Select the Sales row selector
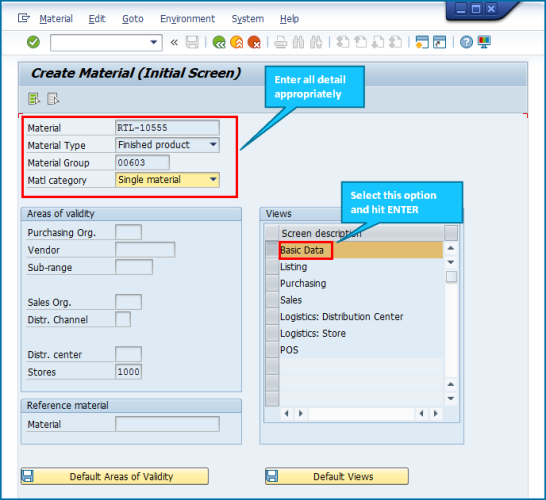The image size is (546, 500). [272, 300]
